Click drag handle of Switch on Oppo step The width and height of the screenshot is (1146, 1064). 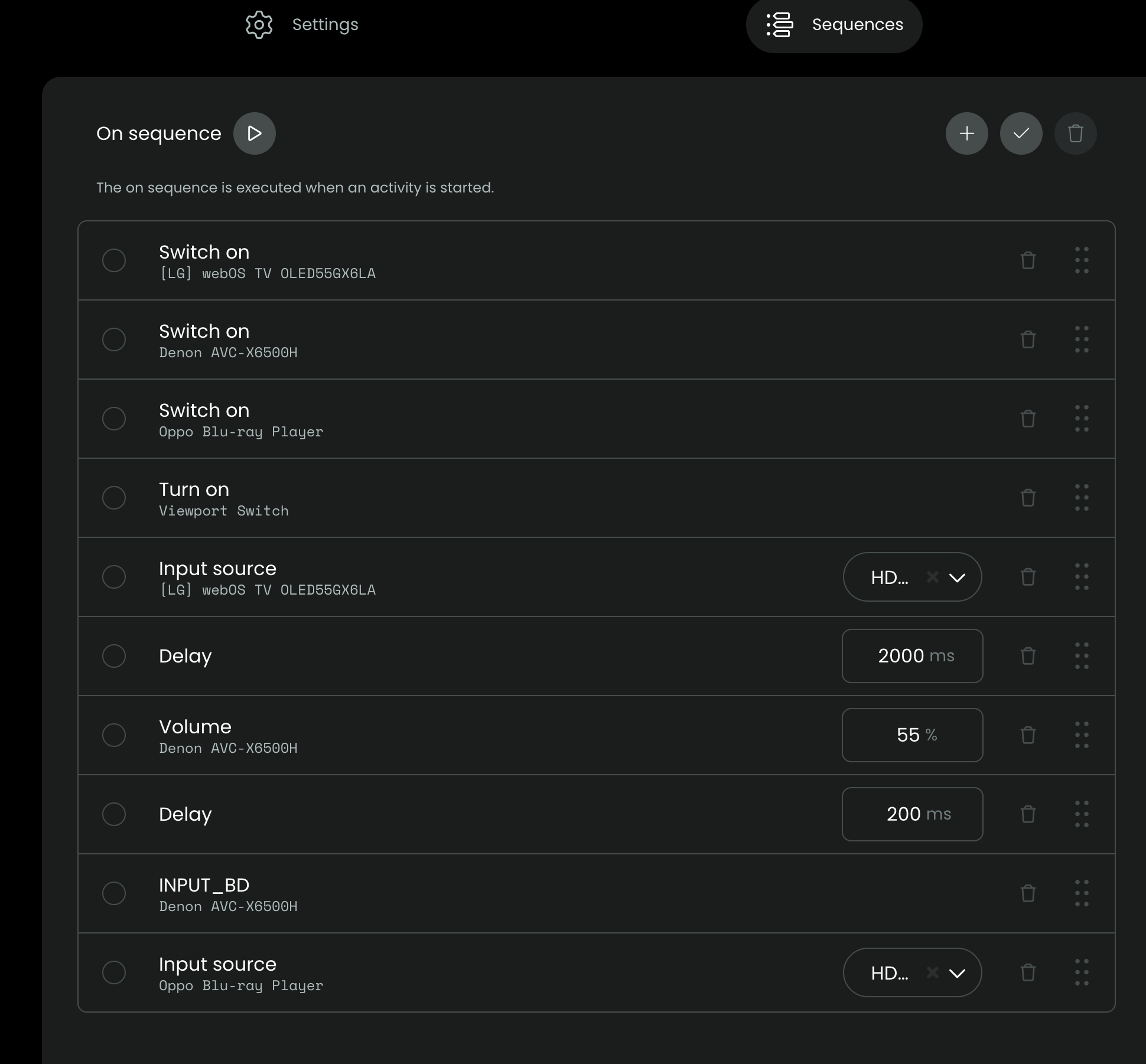pyautogui.click(x=1082, y=419)
